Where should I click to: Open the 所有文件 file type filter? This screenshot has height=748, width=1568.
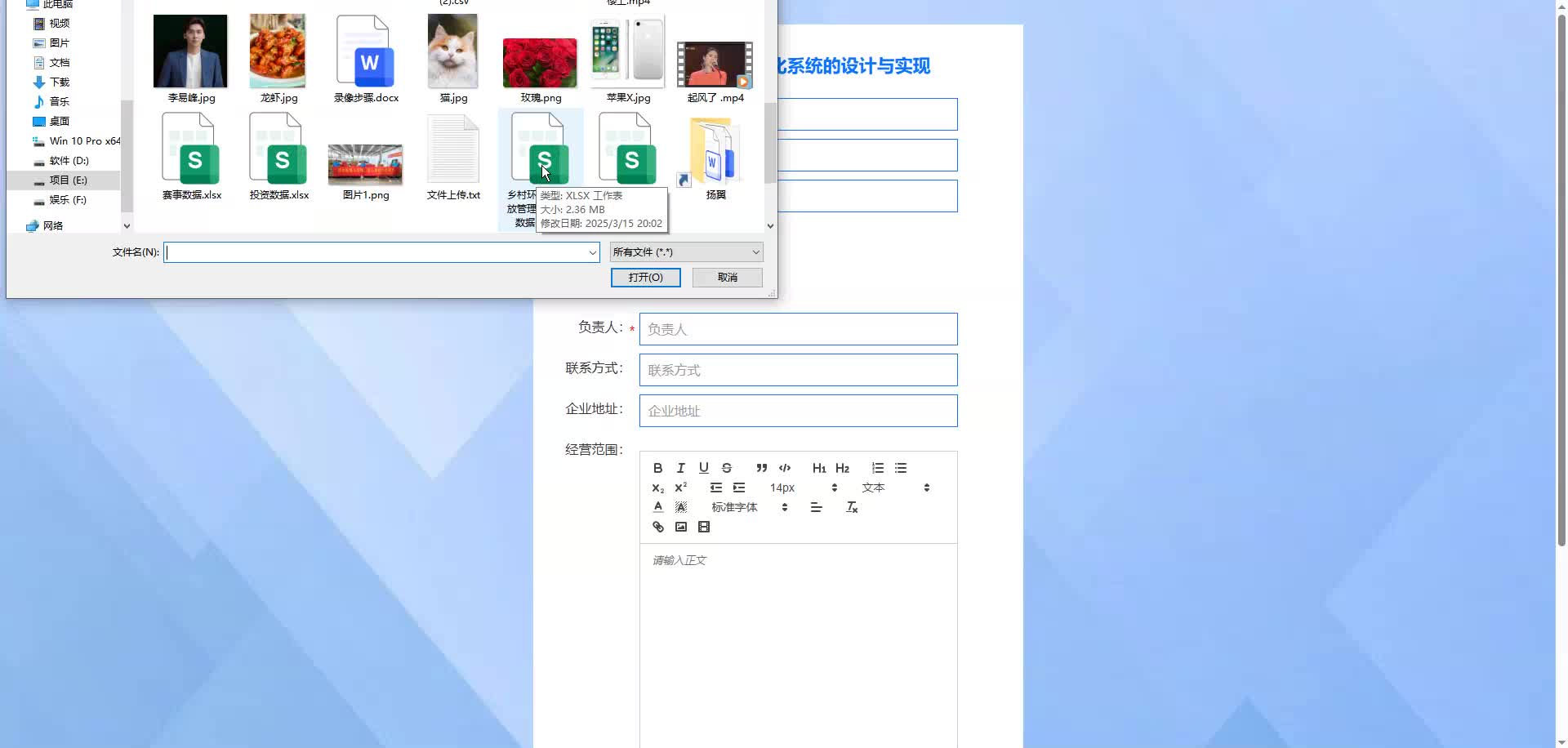pos(686,252)
